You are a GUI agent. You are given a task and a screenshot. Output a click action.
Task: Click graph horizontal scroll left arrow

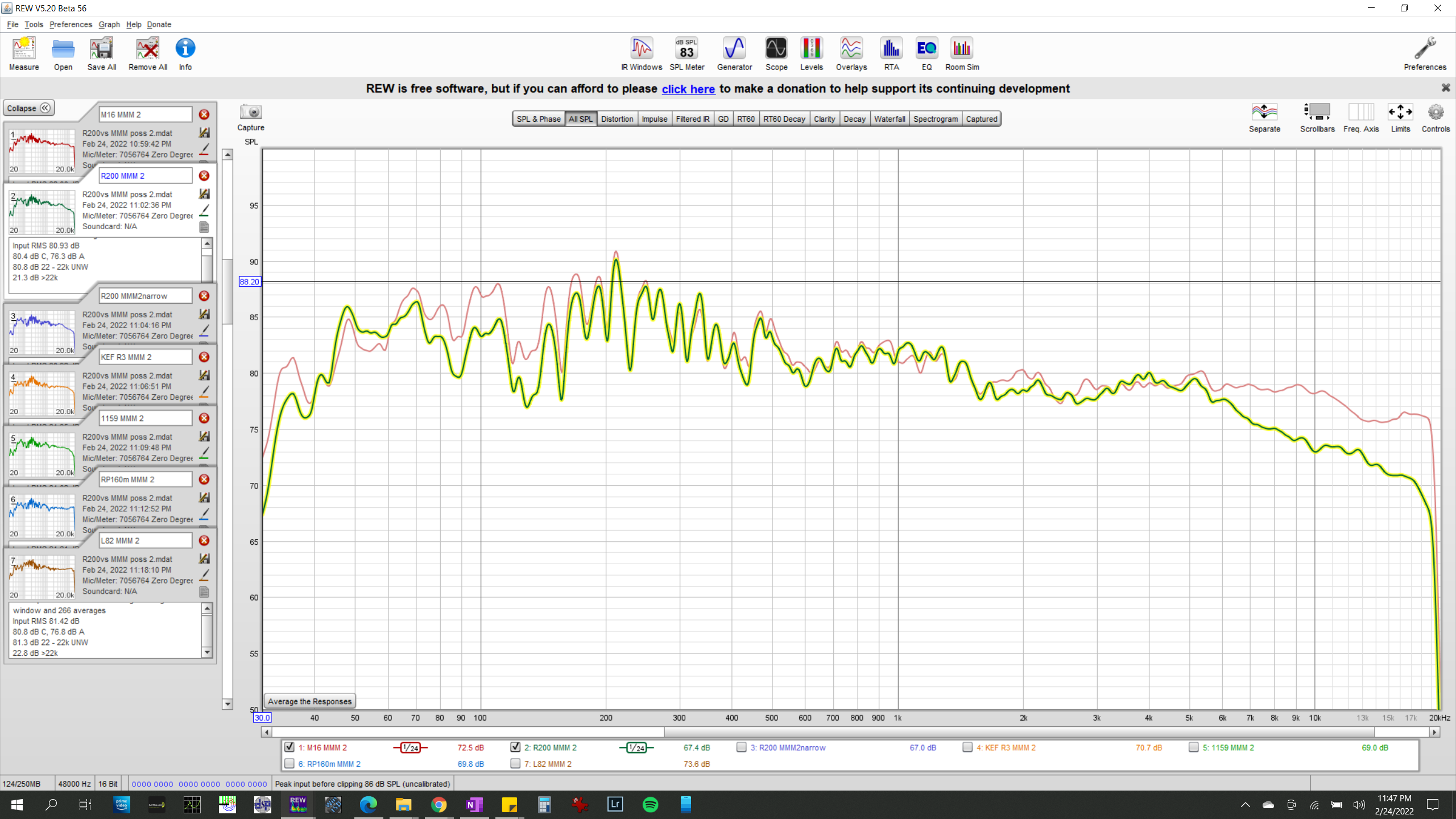tap(266, 732)
